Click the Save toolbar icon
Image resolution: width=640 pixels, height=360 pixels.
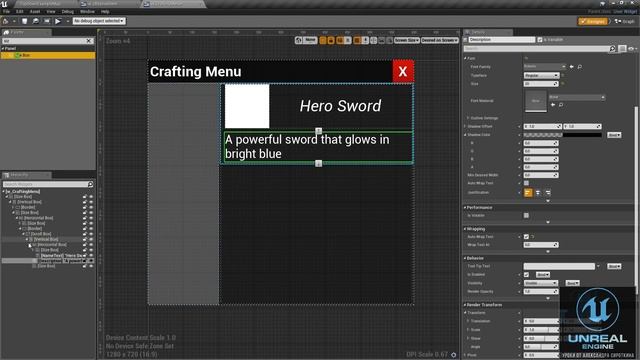pyautogui.click(x=24, y=21)
